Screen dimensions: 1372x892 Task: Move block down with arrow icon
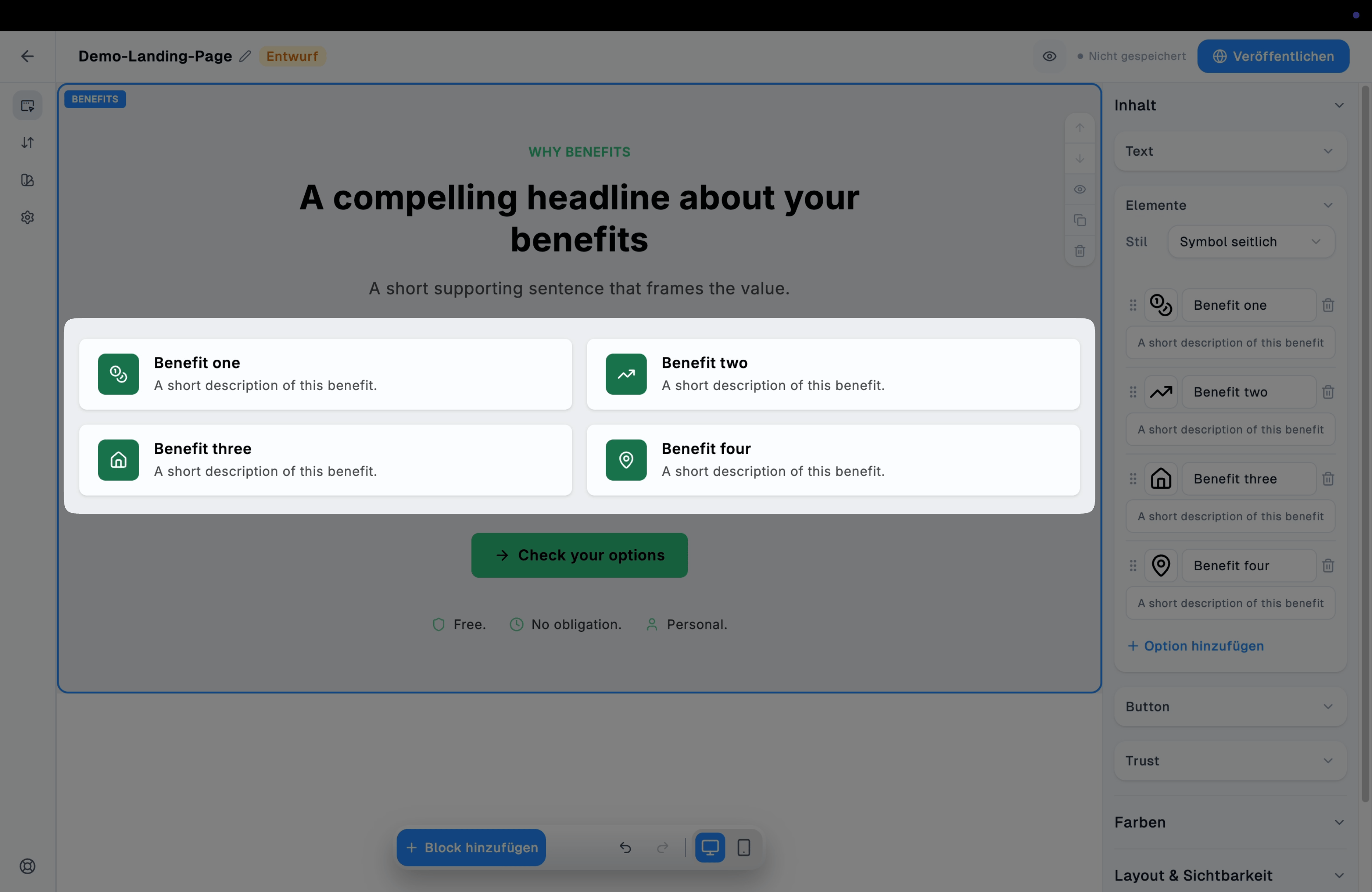[x=1079, y=159]
